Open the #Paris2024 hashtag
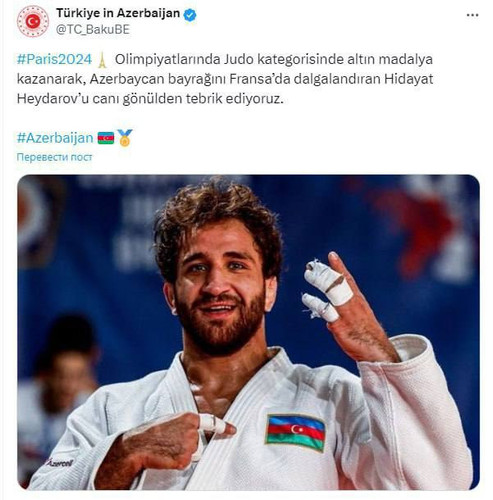The width and height of the screenshot is (493, 500). pyautogui.click(x=54, y=59)
